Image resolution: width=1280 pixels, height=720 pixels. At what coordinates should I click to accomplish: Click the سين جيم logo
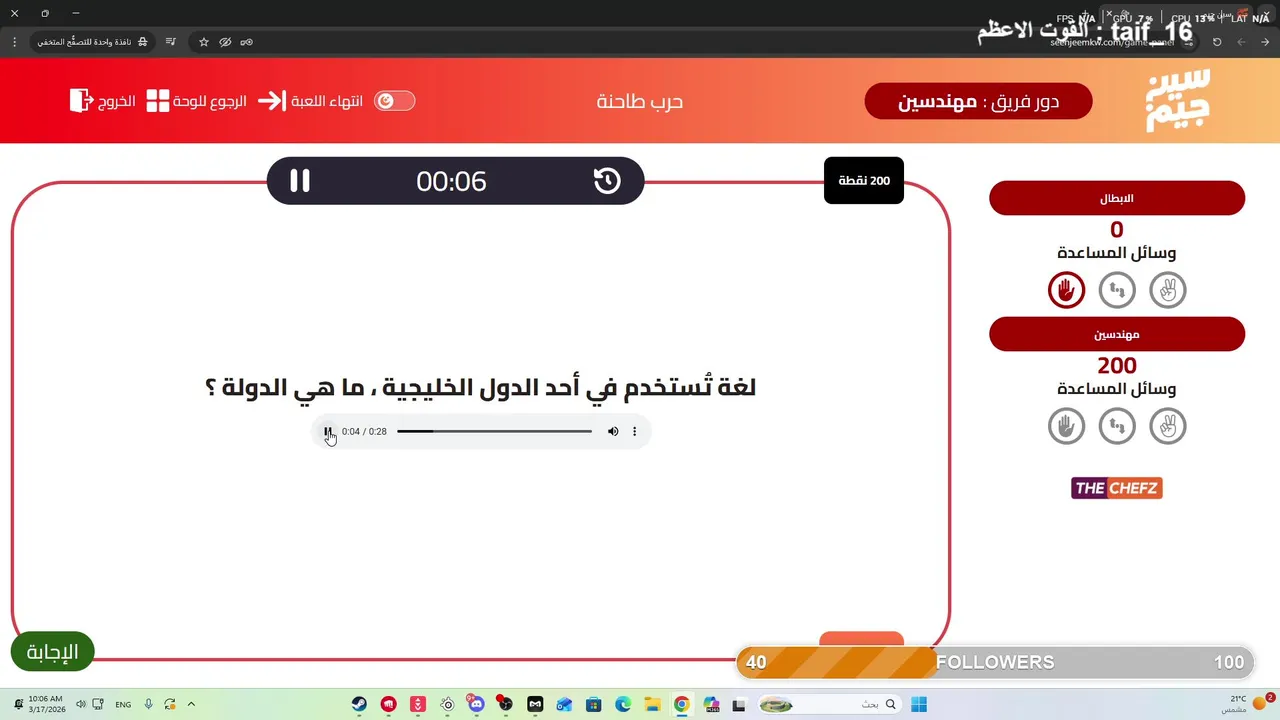coord(1178,100)
